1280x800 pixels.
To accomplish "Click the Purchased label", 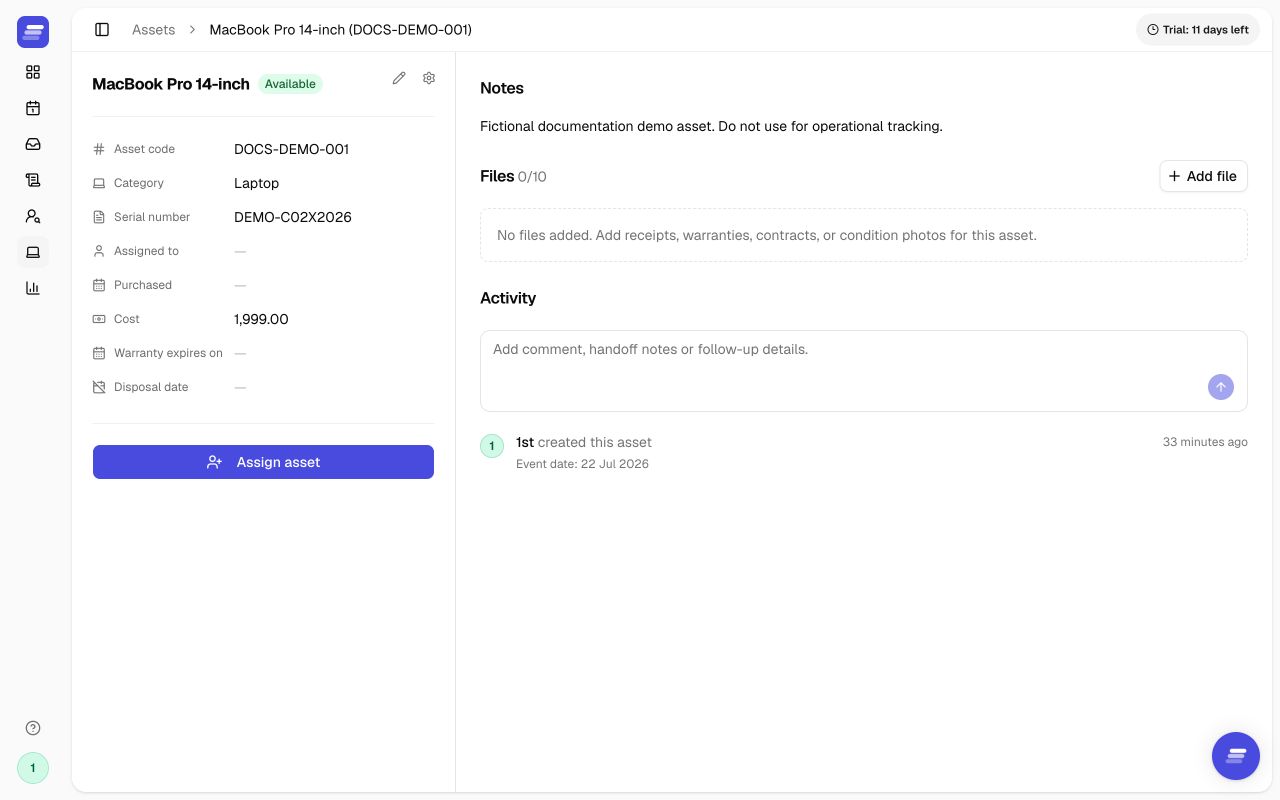I will point(143,285).
